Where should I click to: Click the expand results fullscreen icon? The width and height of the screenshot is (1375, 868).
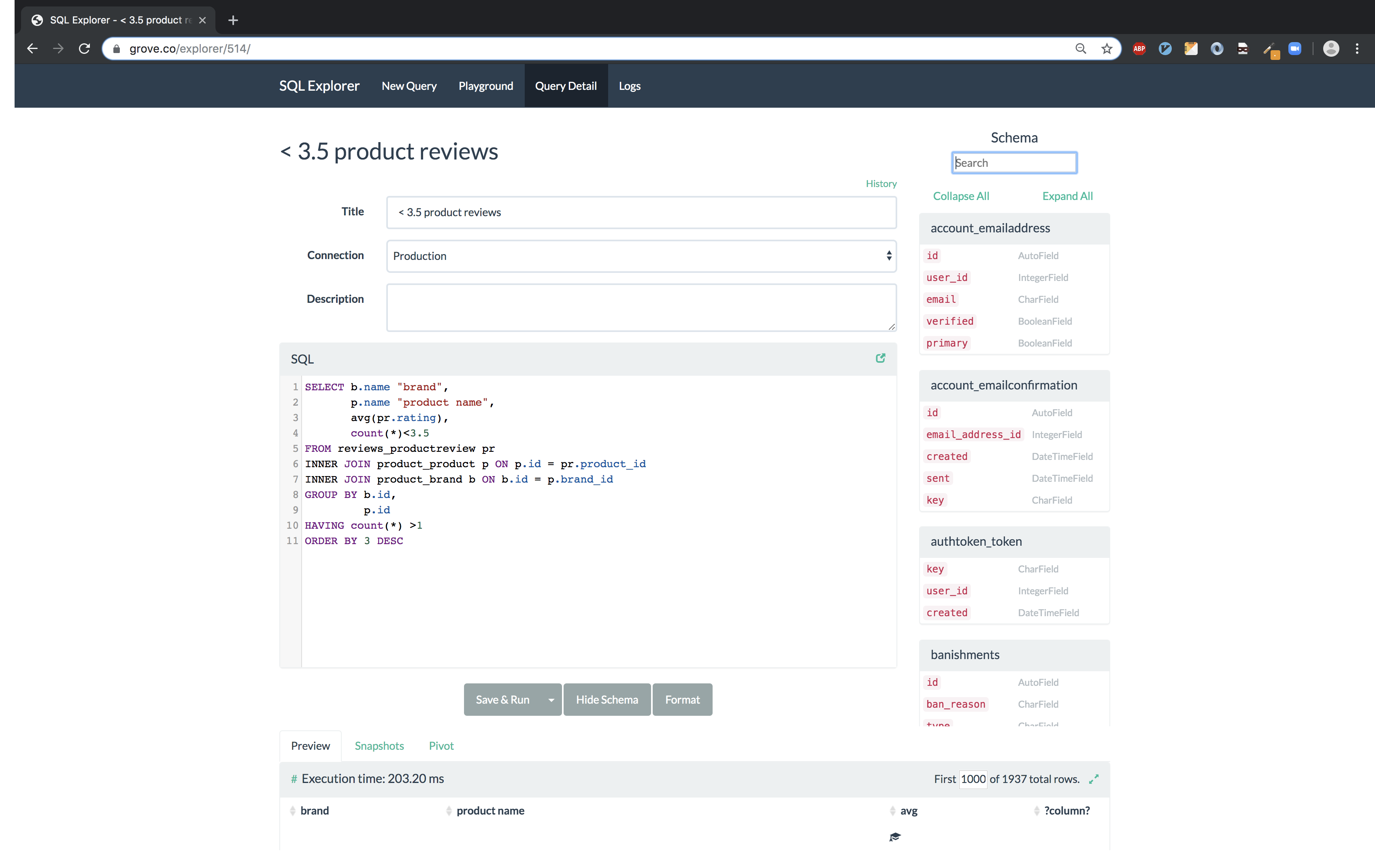[1094, 779]
